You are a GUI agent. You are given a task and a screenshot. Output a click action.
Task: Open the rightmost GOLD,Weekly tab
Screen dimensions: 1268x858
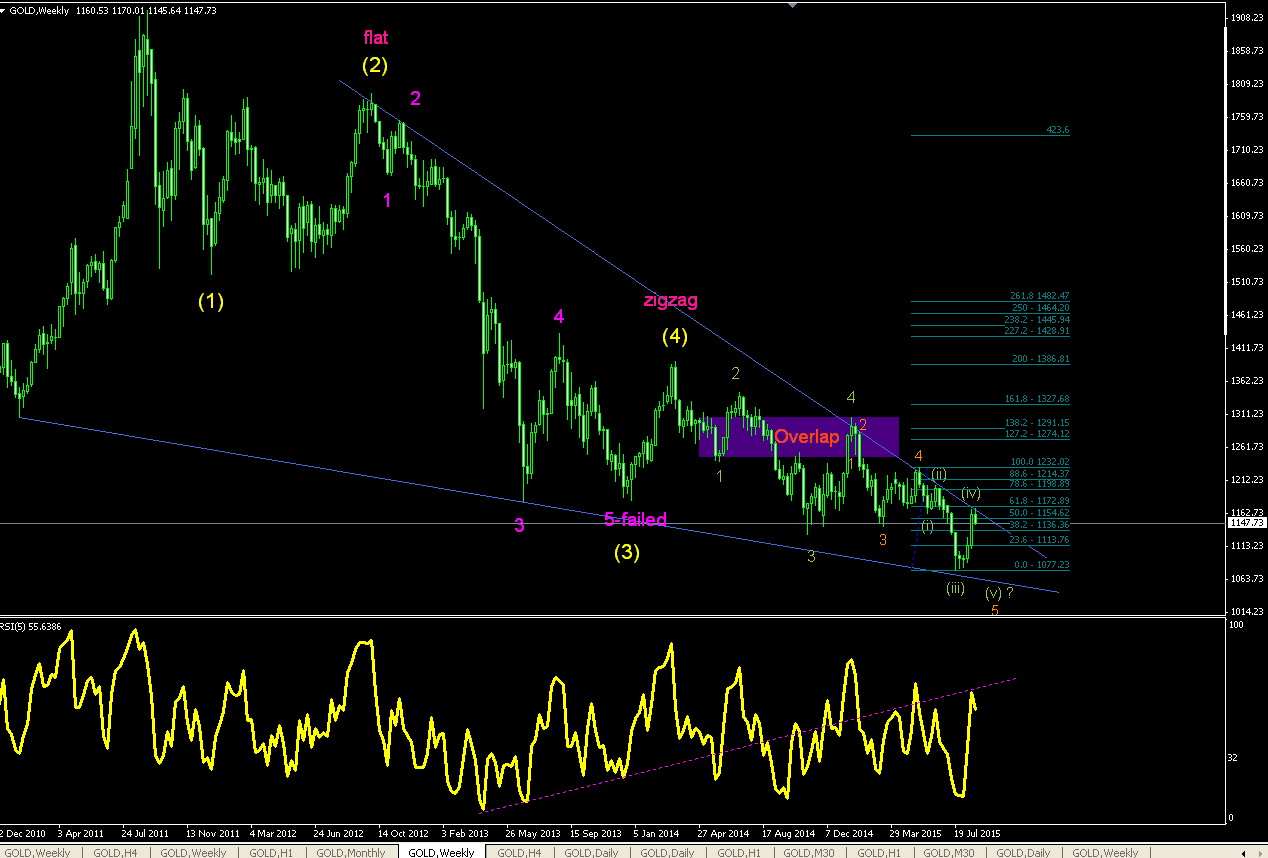coord(1106,852)
